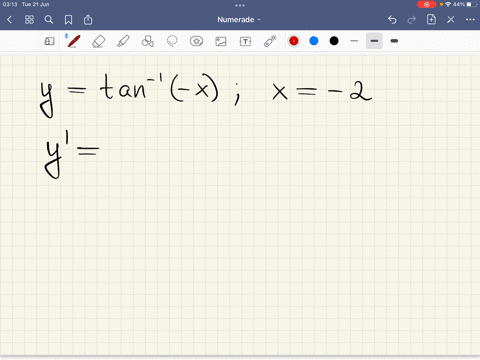Choose the red pen color
The width and height of the screenshot is (480, 360).
pyautogui.click(x=294, y=41)
